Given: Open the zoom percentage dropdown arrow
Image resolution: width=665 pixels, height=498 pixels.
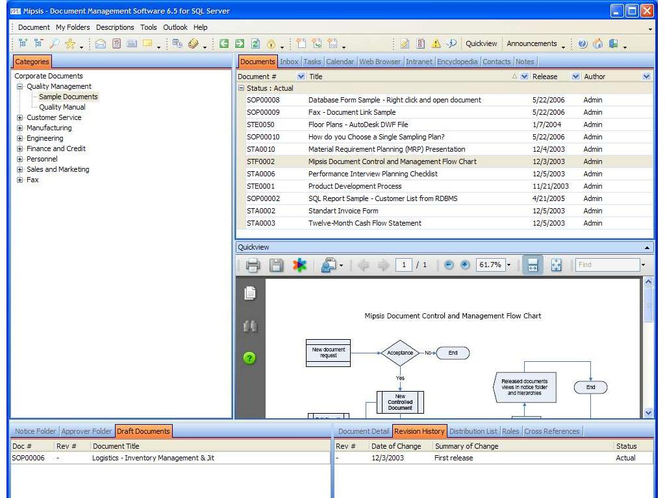Looking at the screenshot, I should [509, 265].
